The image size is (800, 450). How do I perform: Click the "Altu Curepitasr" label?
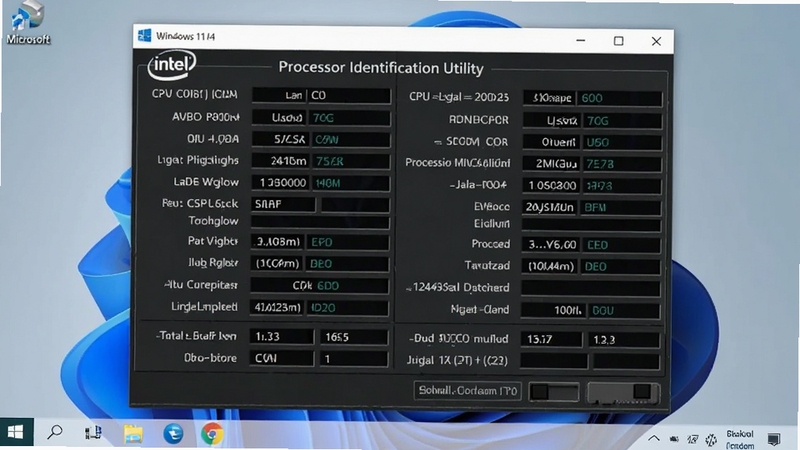point(201,285)
